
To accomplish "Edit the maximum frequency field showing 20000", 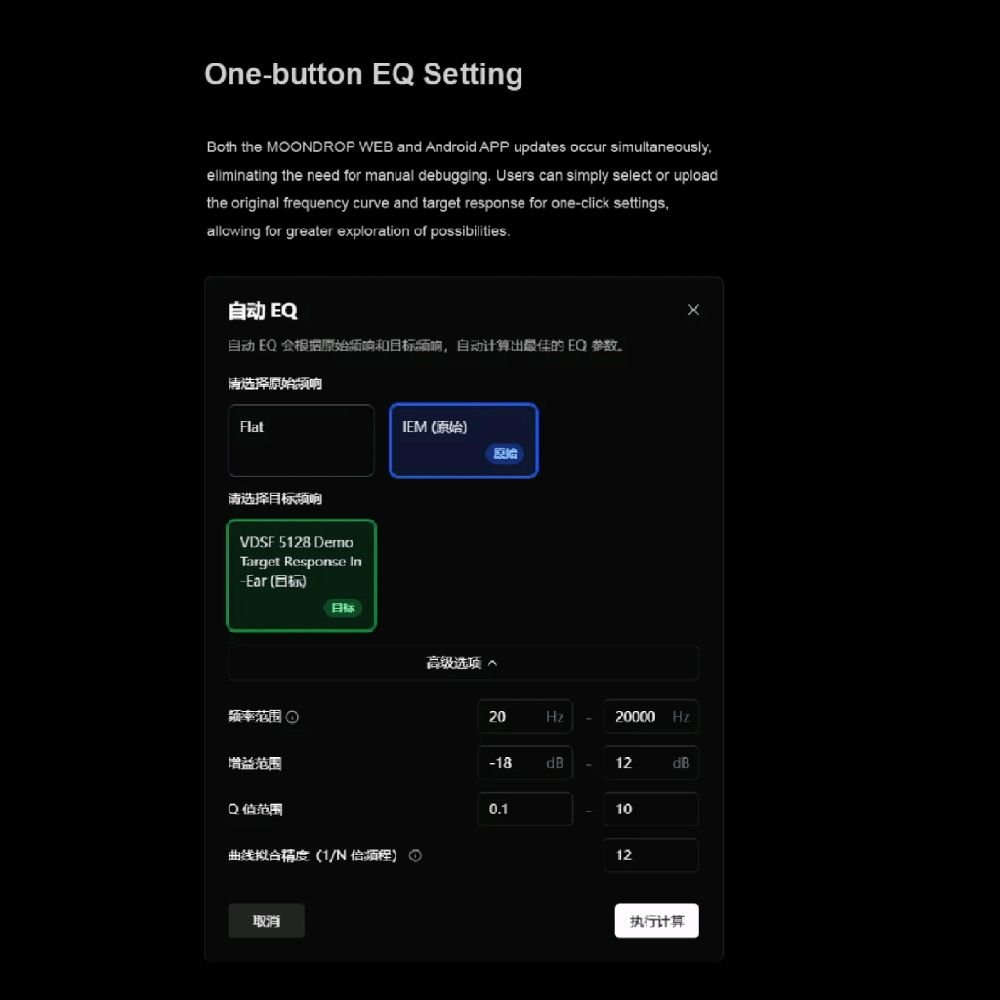I will pos(651,717).
